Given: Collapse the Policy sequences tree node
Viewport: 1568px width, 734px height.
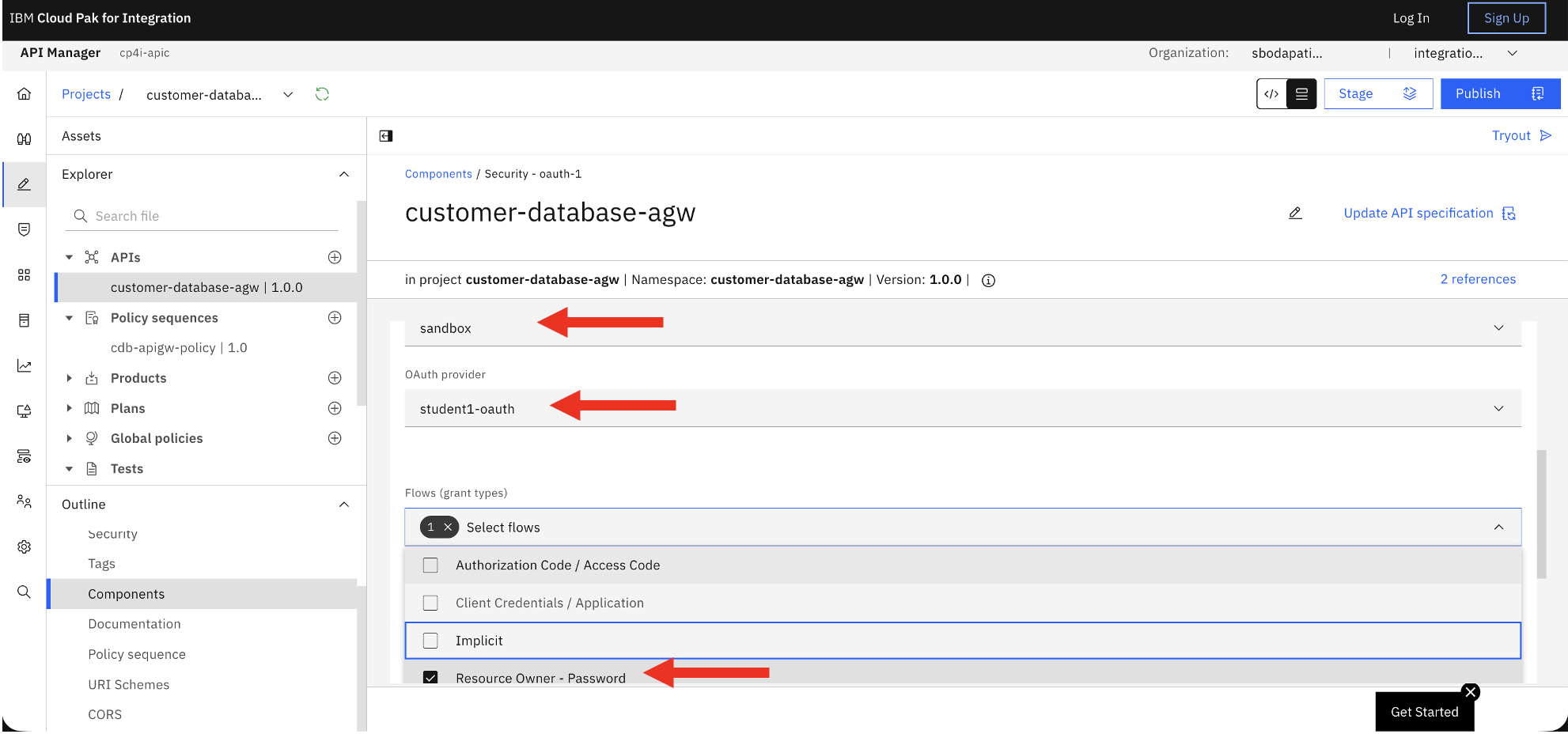Looking at the screenshot, I should pyautogui.click(x=69, y=318).
